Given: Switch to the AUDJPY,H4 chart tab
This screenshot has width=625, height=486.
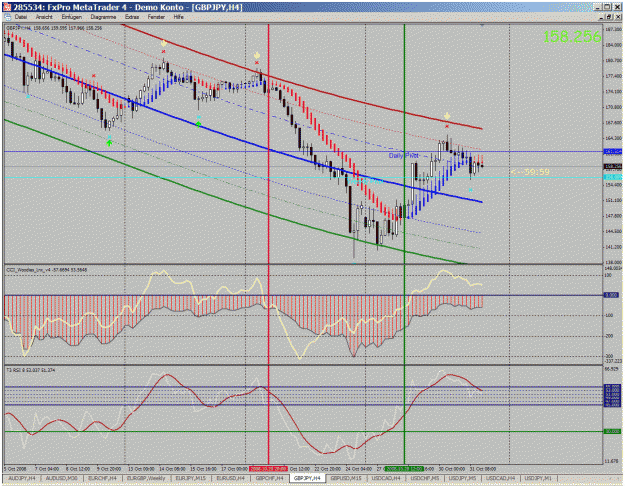Looking at the screenshot, I should [x=22, y=478].
